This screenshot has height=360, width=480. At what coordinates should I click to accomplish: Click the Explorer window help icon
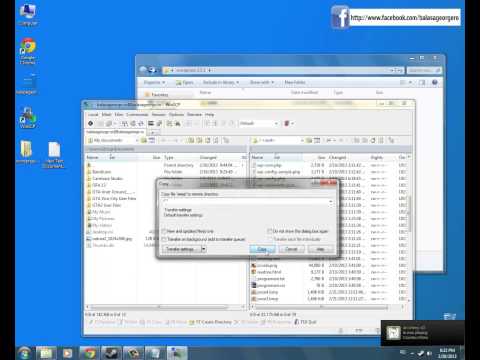(x=435, y=82)
